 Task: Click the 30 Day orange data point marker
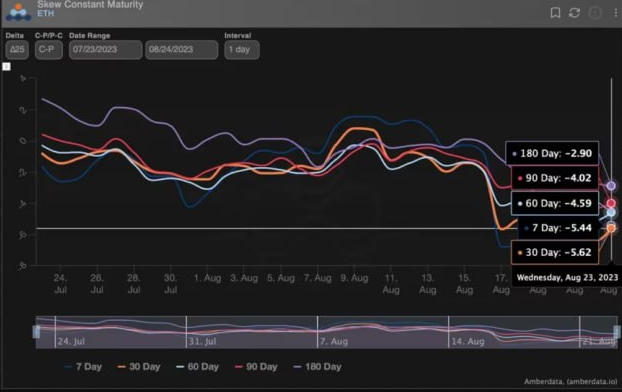point(611,228)
